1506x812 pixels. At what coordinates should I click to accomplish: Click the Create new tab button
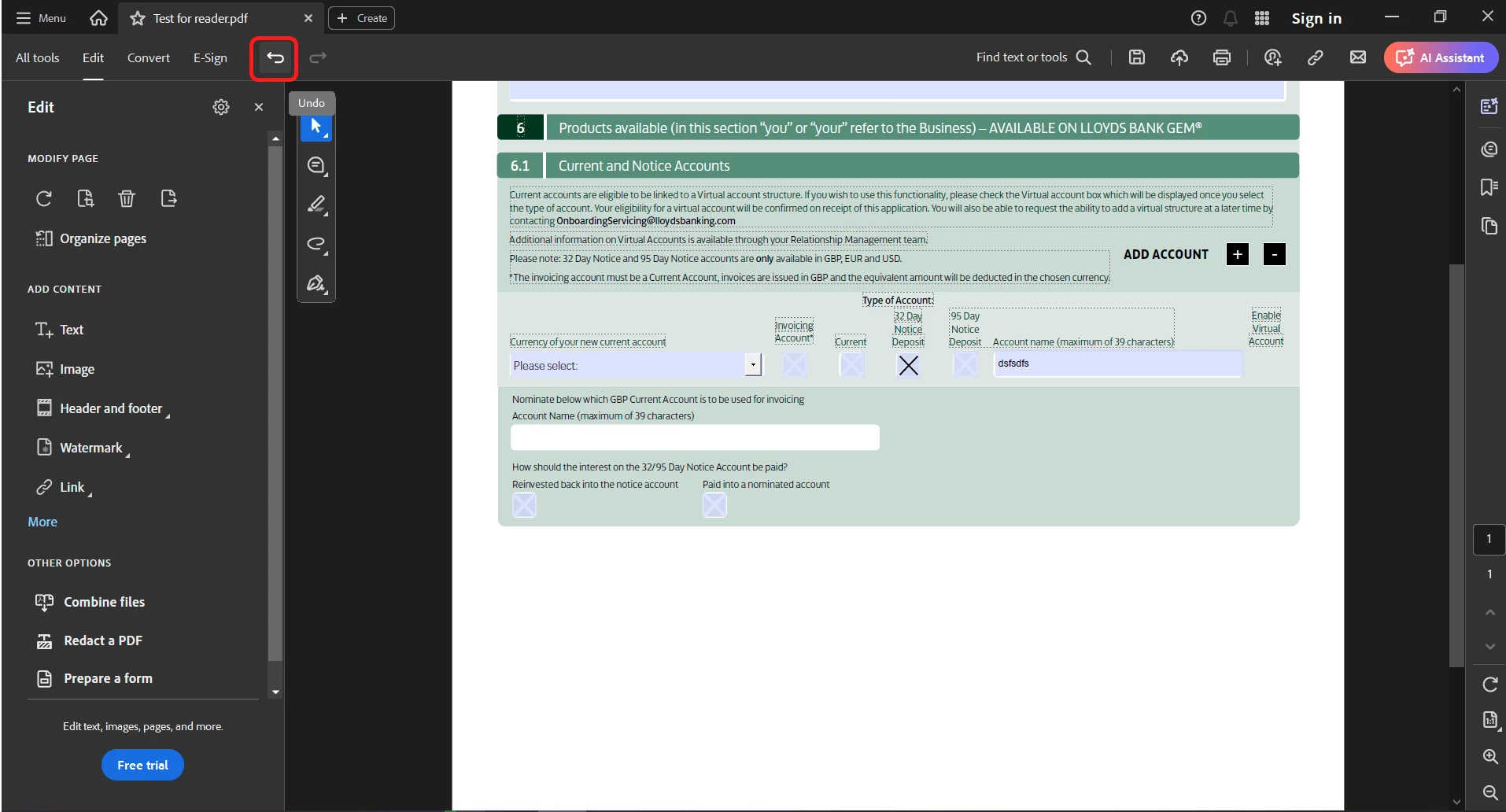click(x=362, y=18)
